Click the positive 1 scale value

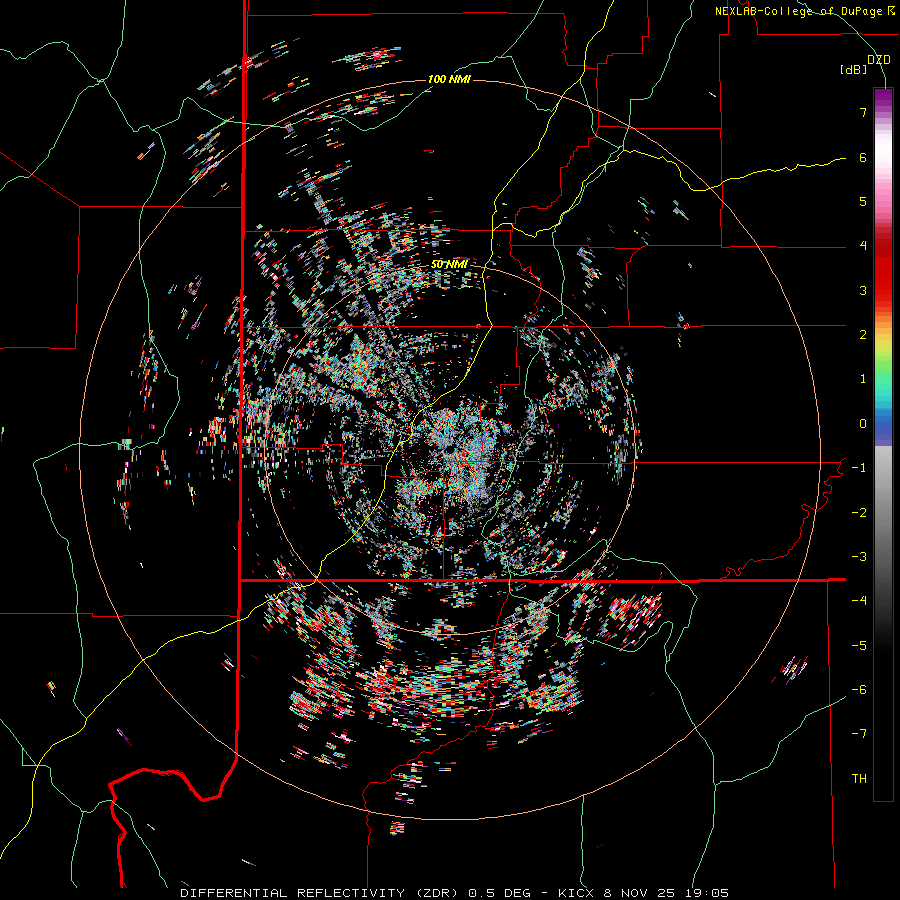click(863, 379)
